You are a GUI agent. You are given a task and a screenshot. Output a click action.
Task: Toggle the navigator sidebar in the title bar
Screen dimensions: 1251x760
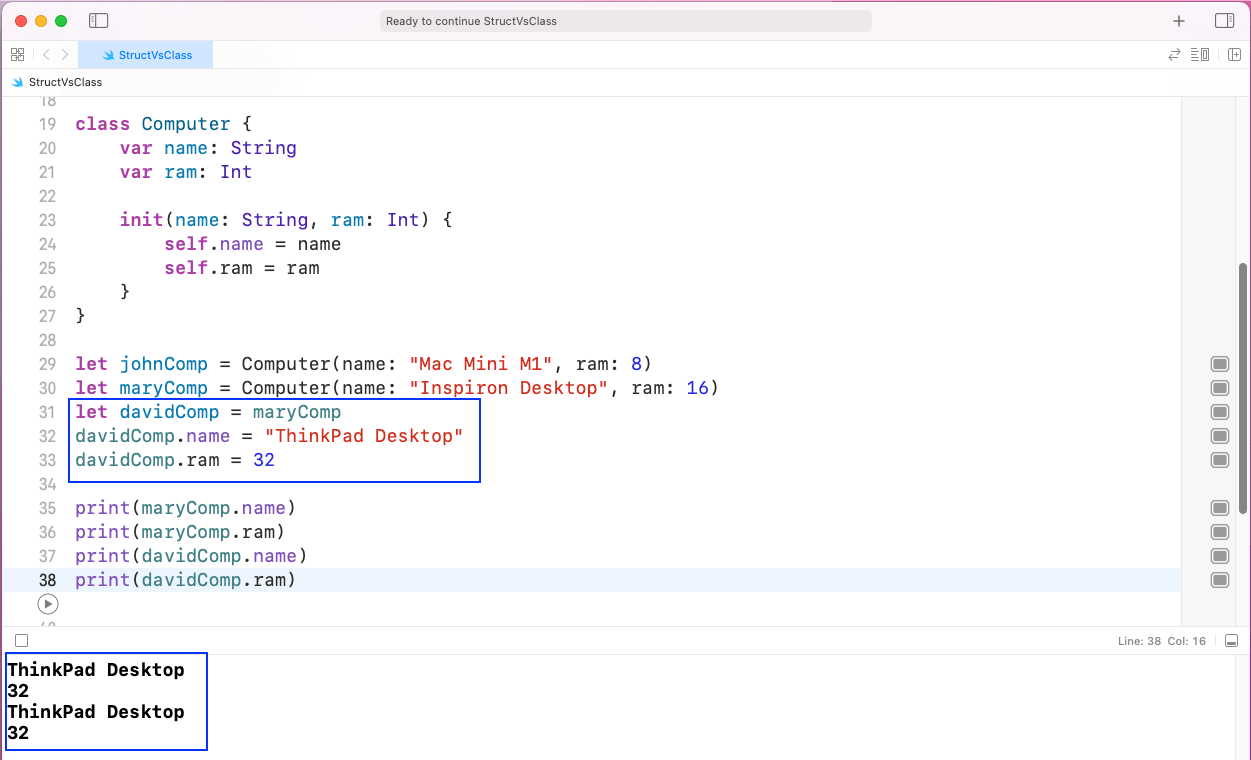coord(98,21)
